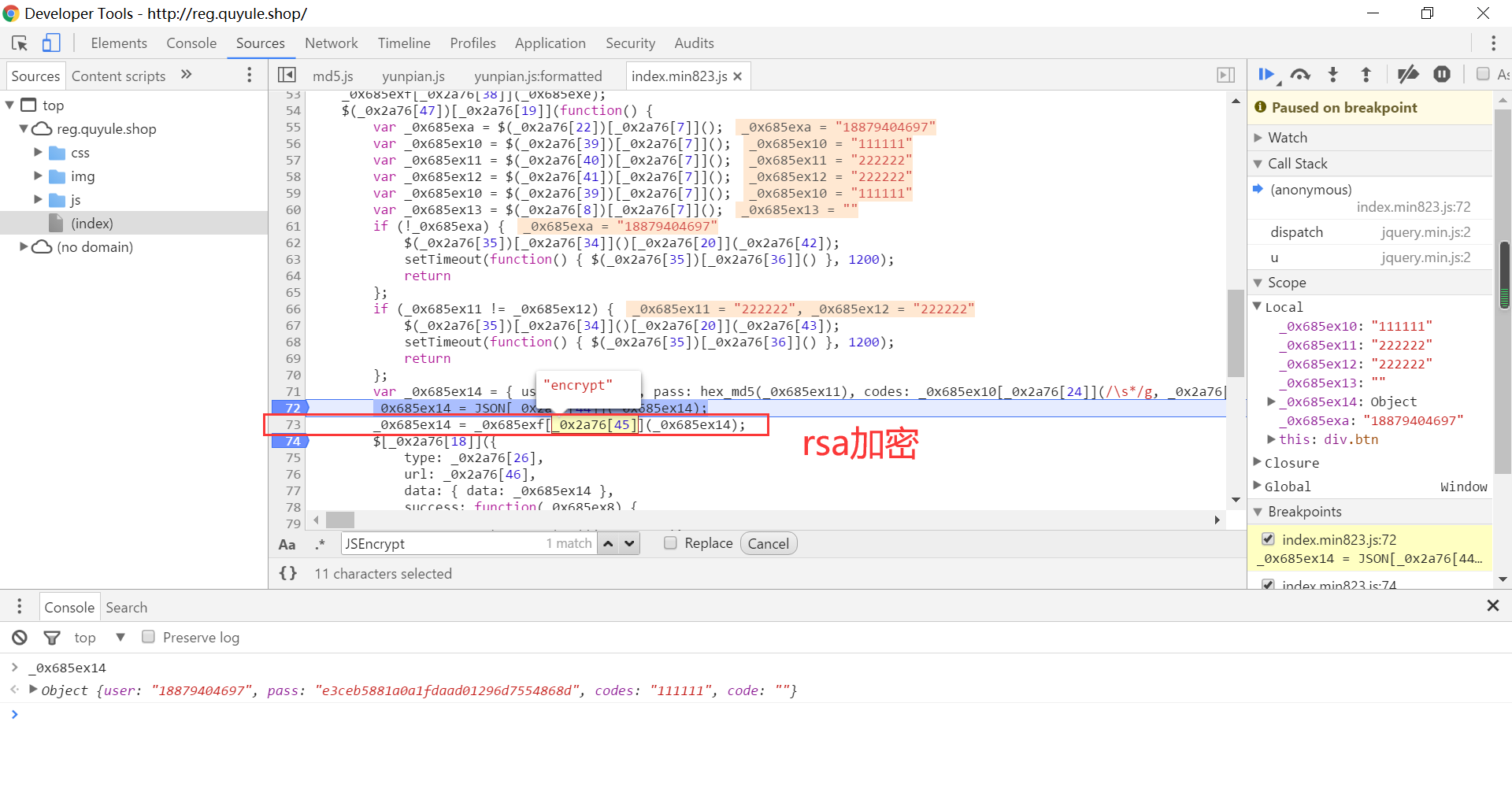Image resolution: width=1512 pixels, height=803 pixels.
Task: Cancel the search bar
Action: pos(769,543)
